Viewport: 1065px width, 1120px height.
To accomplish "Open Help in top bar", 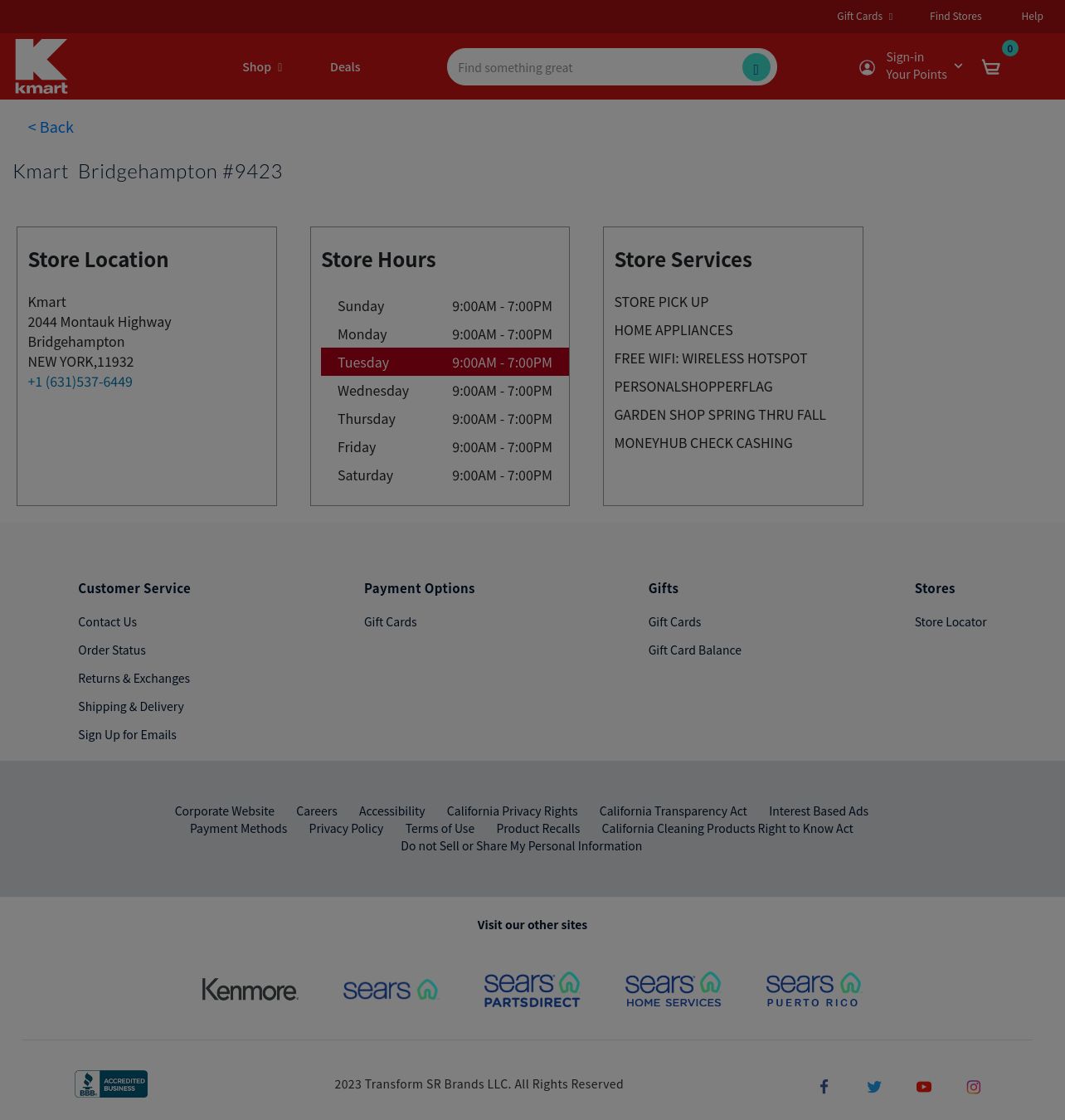I will (x=1032, y=16).
